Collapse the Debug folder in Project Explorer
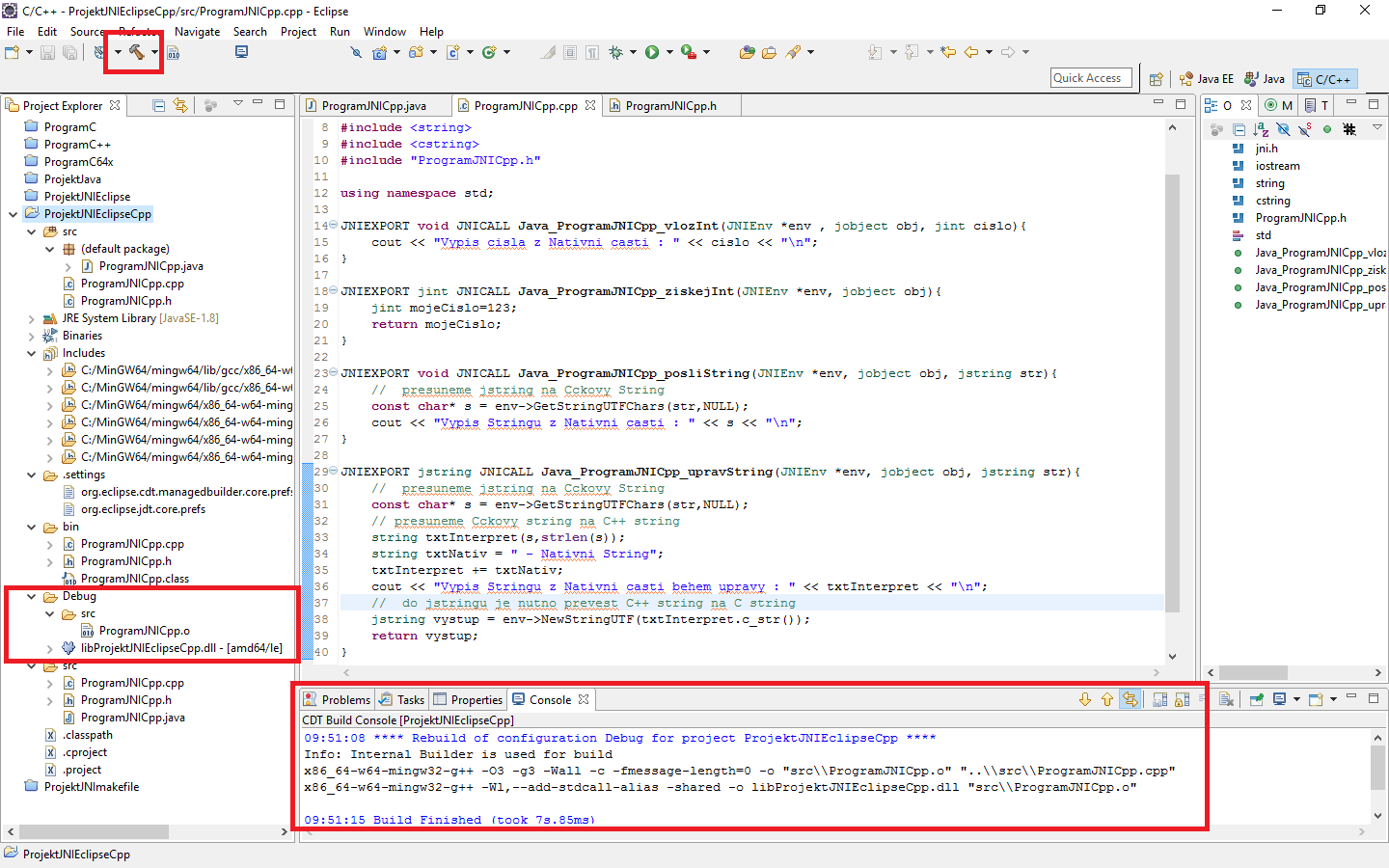The height and width of the screenshot is (868, 1389). [x=30, y=596]
